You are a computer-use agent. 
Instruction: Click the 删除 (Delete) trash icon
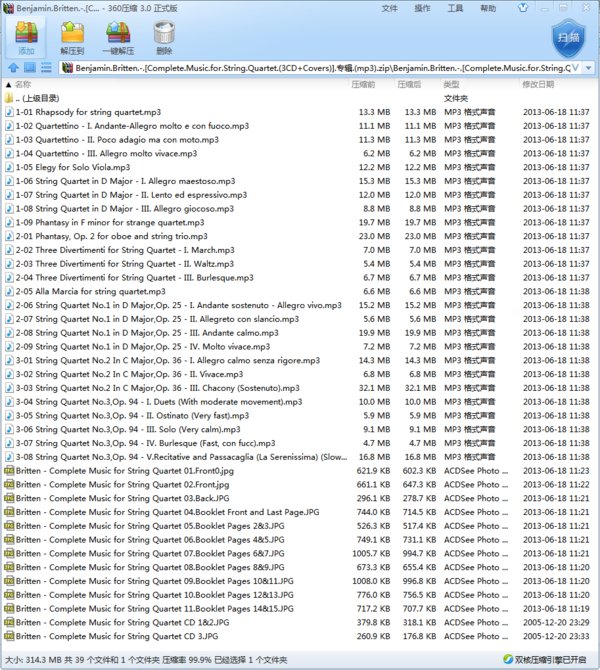(164, 38)
